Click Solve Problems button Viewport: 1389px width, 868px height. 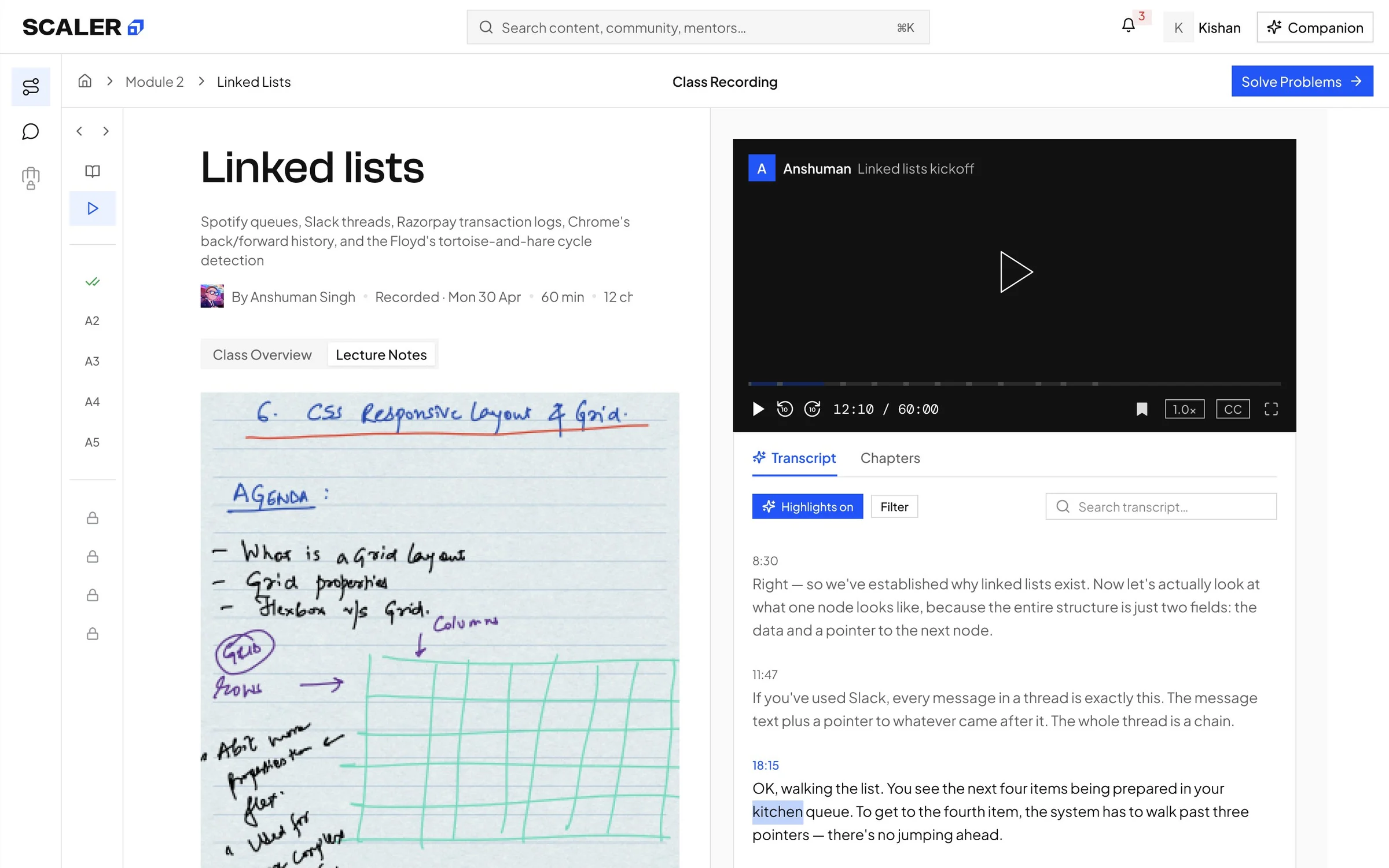[x=1302, y=81]
